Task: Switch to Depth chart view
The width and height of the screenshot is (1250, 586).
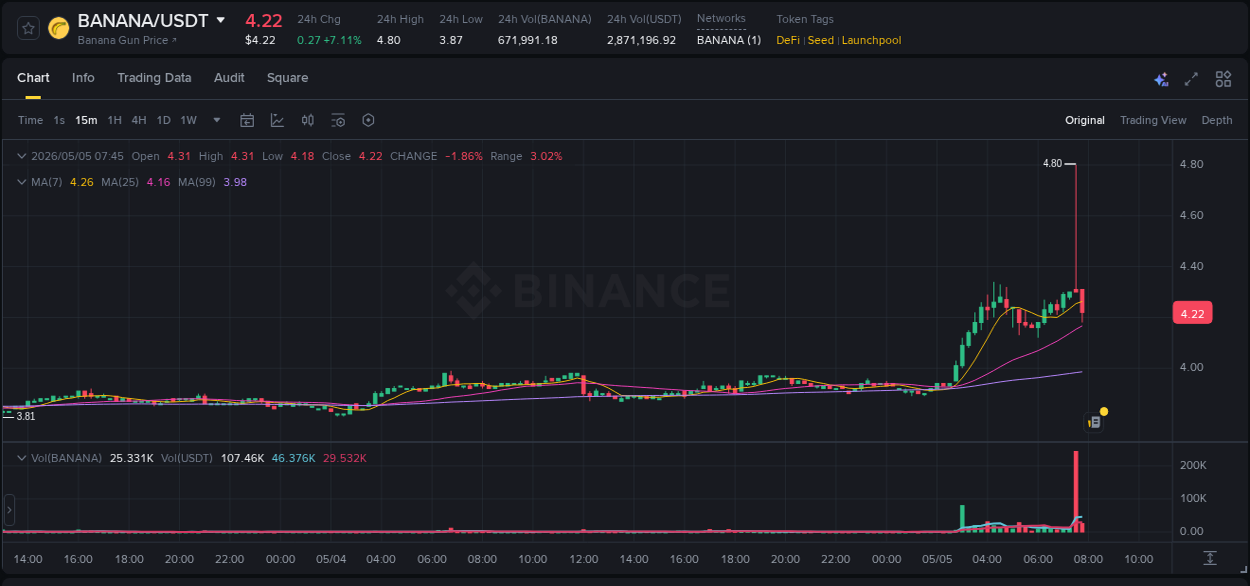Action: [x=1217, y=120]
